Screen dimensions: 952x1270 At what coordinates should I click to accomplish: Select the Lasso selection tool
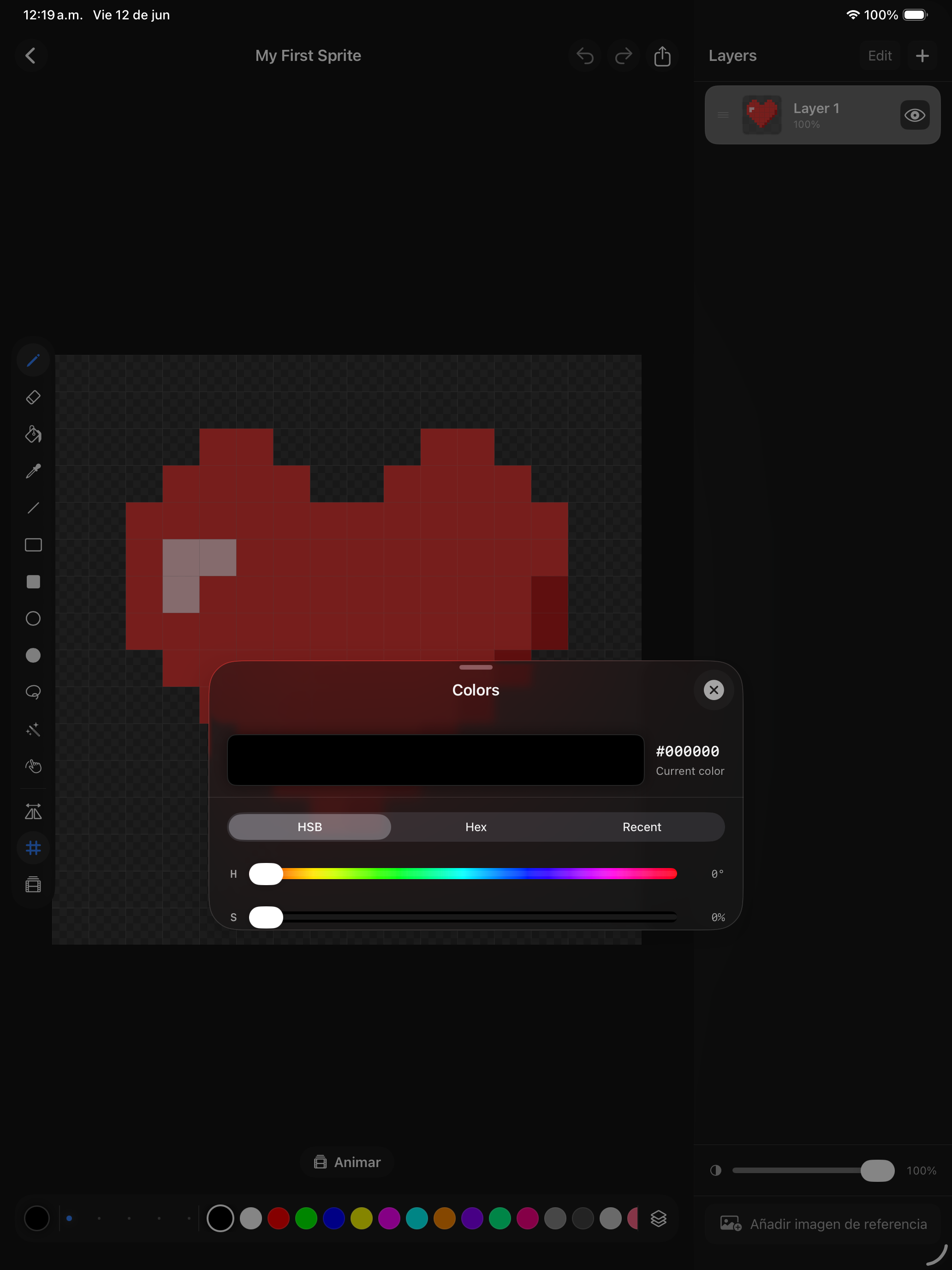tap(33, 692)
